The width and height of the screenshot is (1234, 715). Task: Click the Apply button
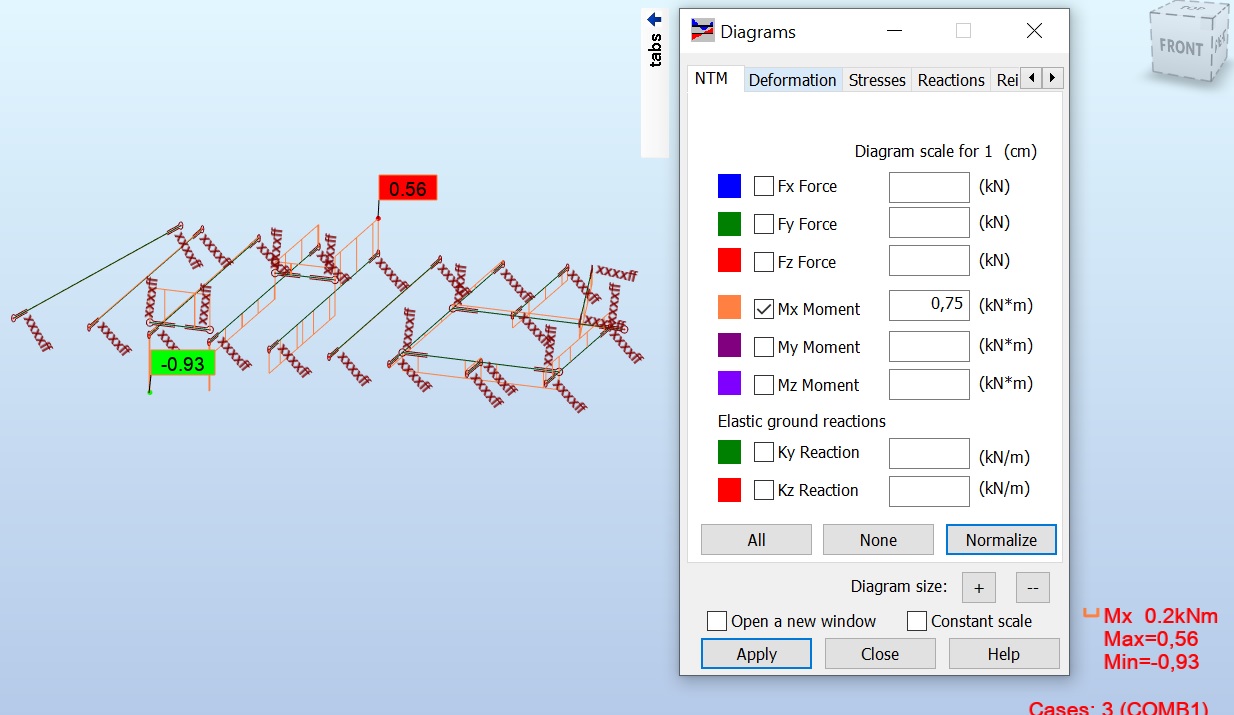click(x=756, y=653)
